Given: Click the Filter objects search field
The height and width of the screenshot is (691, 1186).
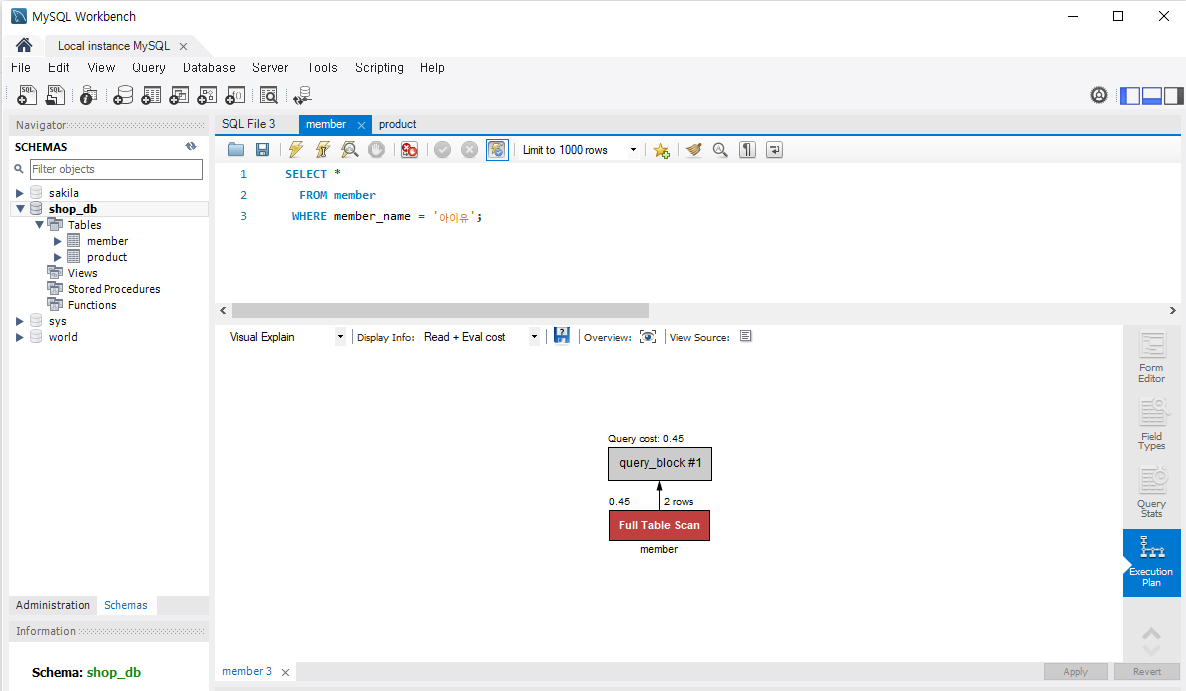Looking at the screenshot, I should (116, 169).
